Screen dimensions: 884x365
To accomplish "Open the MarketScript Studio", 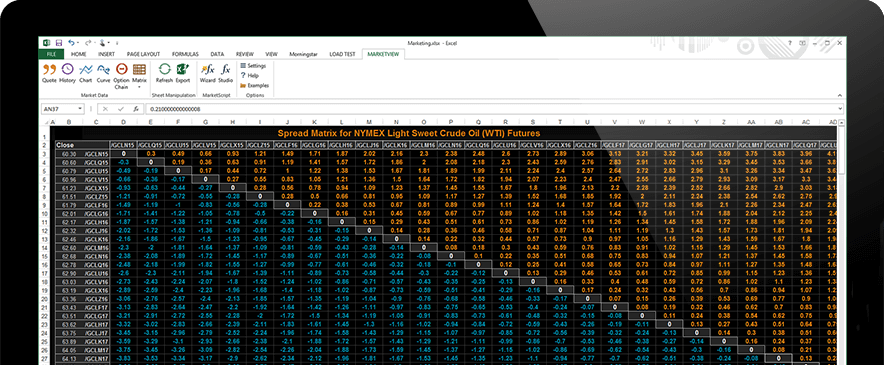I will (x=226, y=73).
